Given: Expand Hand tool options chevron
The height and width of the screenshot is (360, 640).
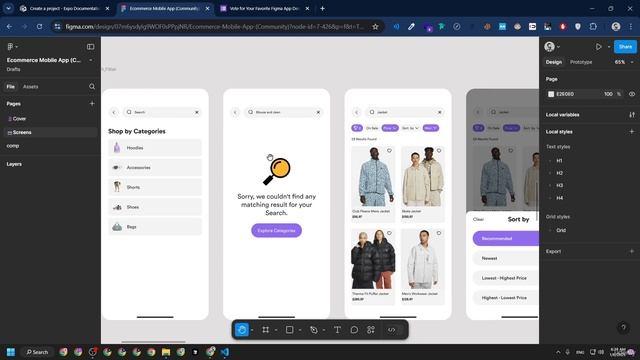Looking at the screenshot, I should click(x=252, y=330).
